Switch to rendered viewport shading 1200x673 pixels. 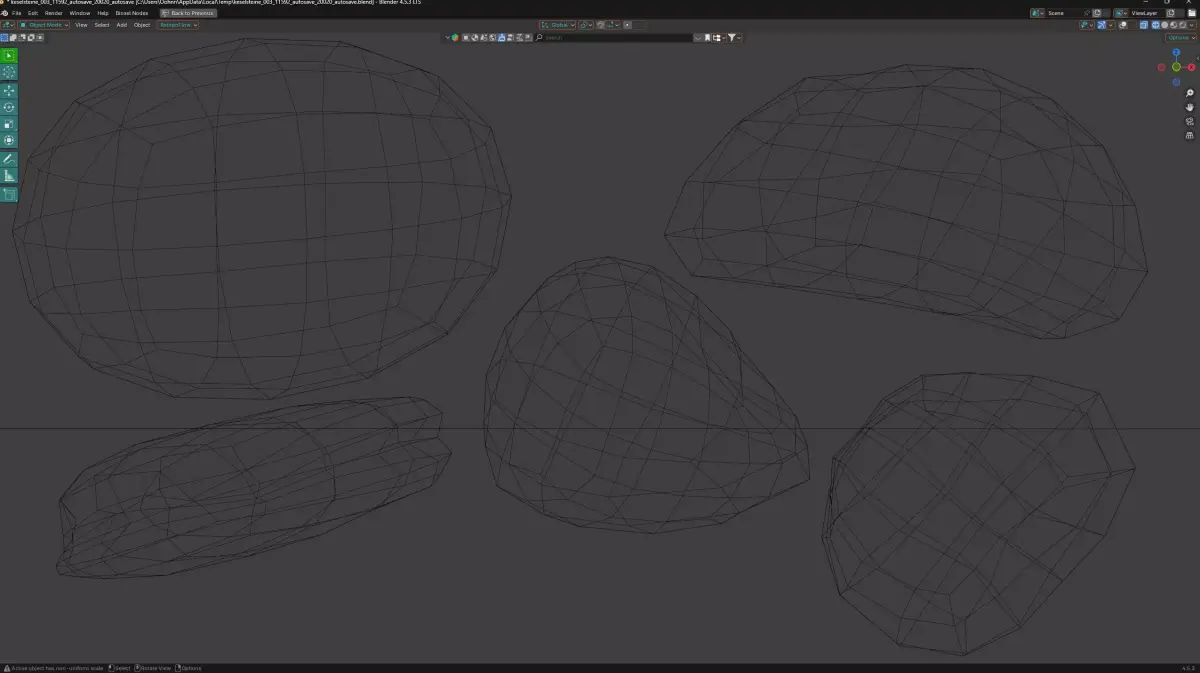click(1182, 25)
